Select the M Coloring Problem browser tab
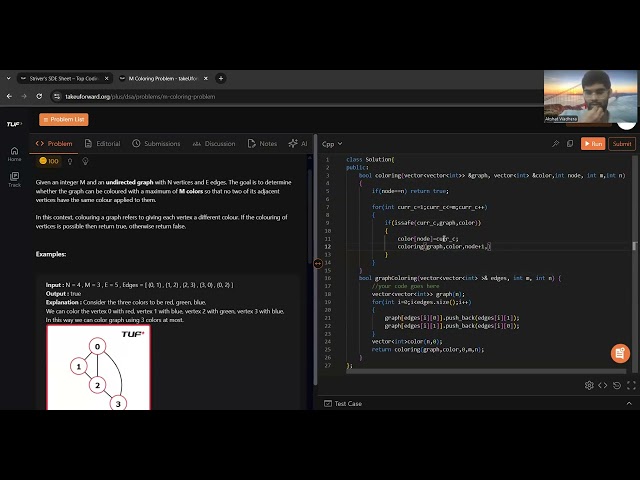This screenshot has height=480, width=640. tap(162, 78)
